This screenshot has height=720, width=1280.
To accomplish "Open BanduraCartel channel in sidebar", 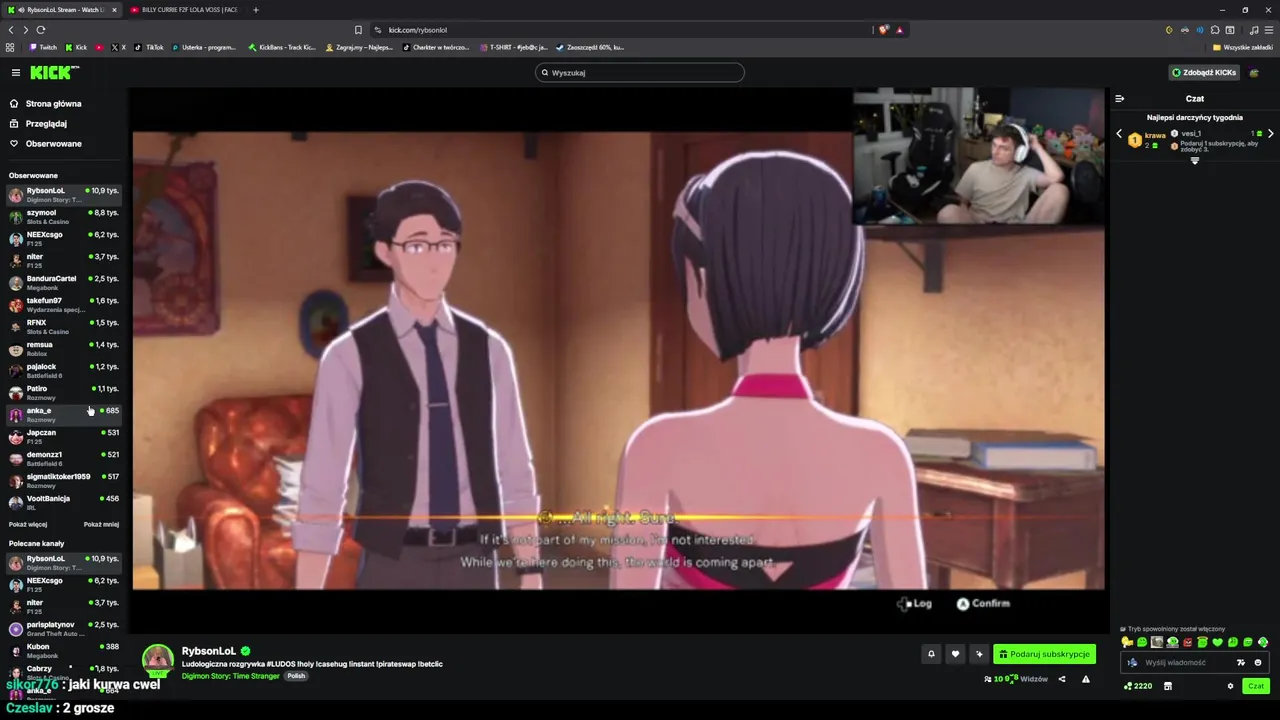I will point(64,282).
